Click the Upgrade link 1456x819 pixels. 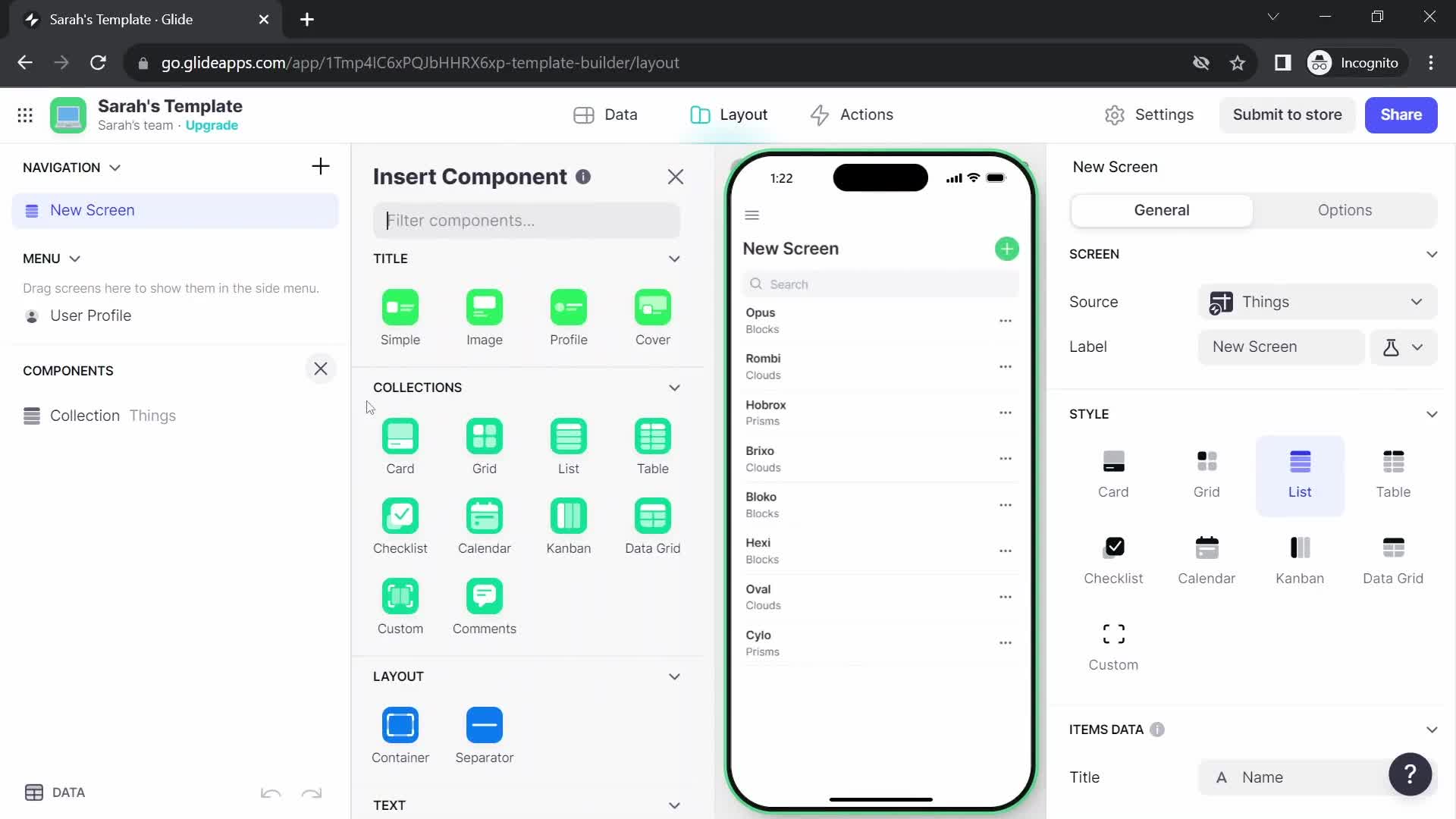click(x=212, y=126)
